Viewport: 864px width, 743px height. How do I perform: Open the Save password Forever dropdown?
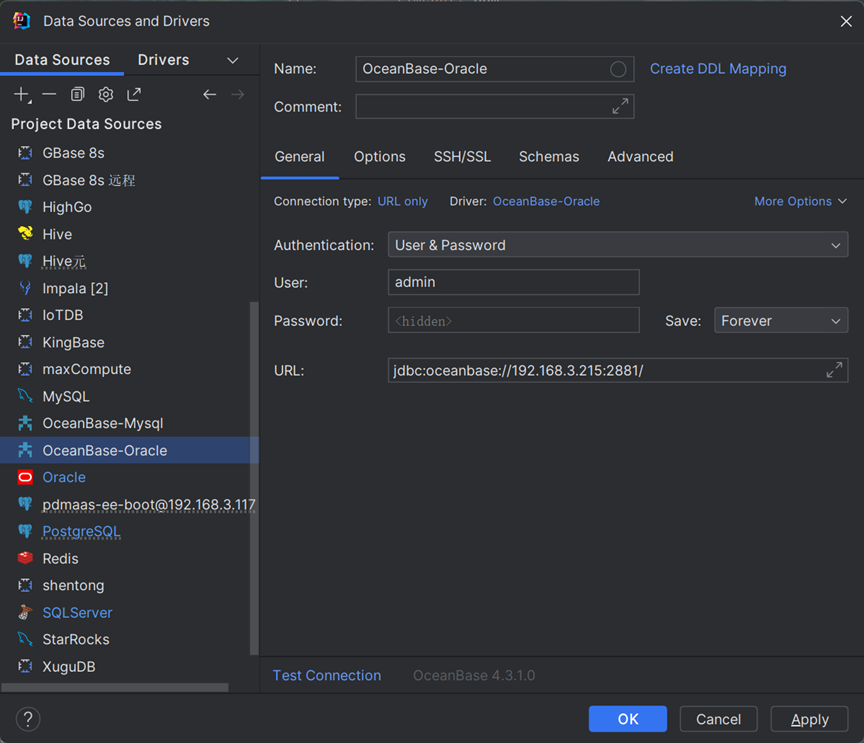[780, 321]
